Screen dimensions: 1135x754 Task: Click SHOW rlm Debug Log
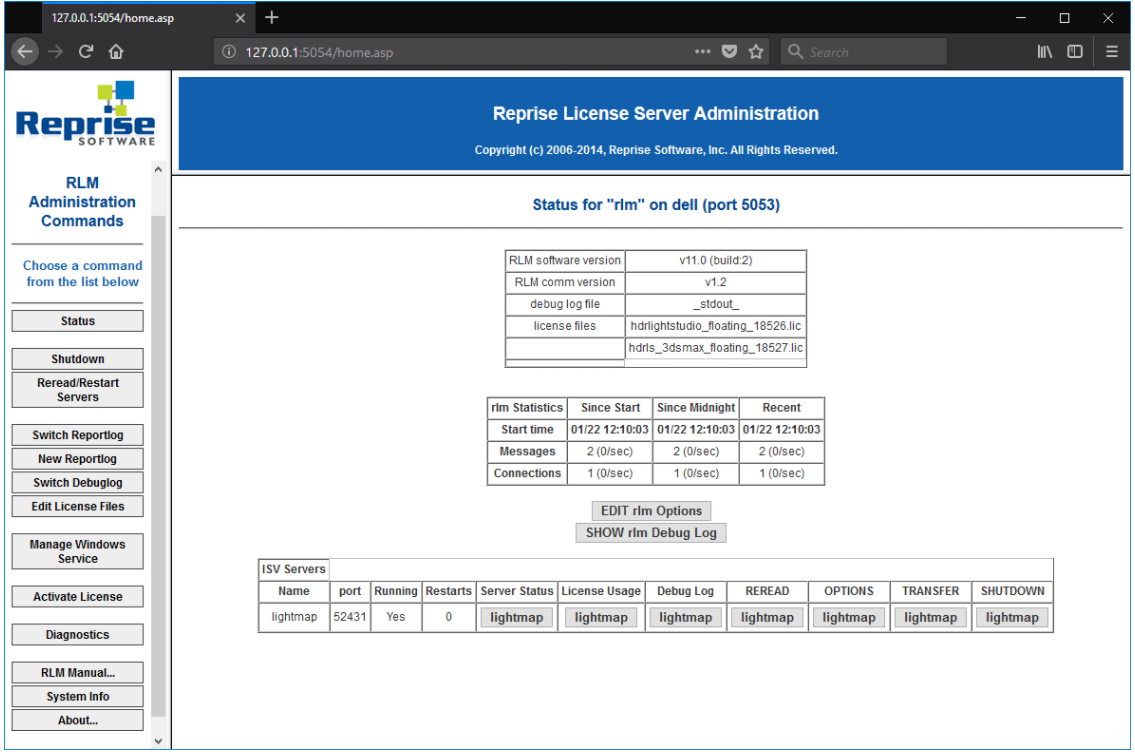click(x=651, y=533)
